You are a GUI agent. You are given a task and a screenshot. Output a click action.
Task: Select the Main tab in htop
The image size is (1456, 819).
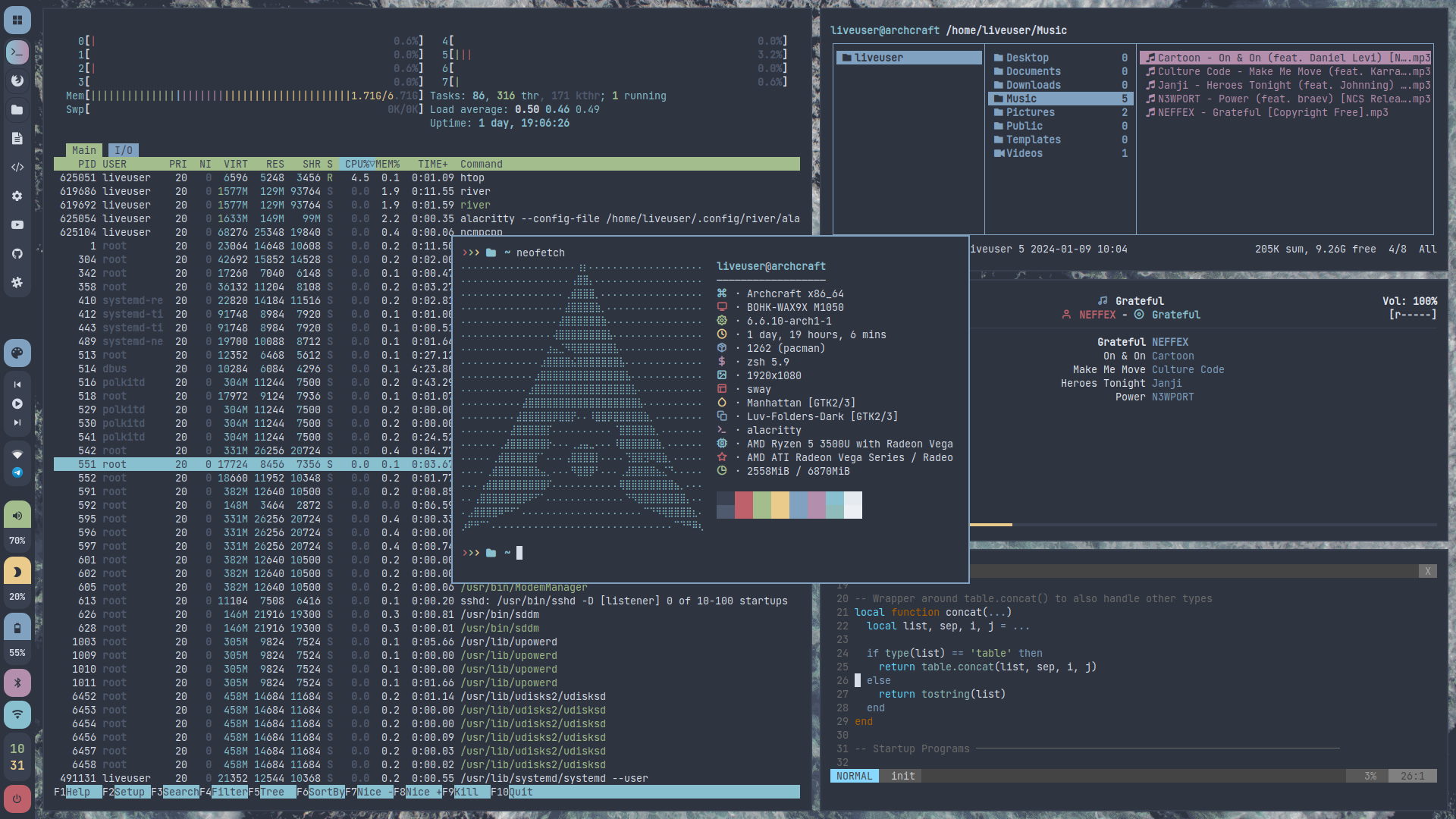pyautogui.click(x=83, y=150)
